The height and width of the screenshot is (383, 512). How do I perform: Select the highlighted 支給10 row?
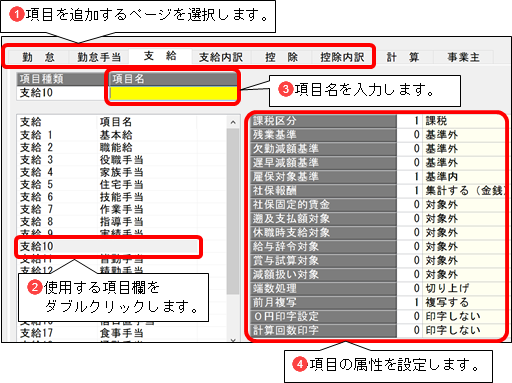108,246
